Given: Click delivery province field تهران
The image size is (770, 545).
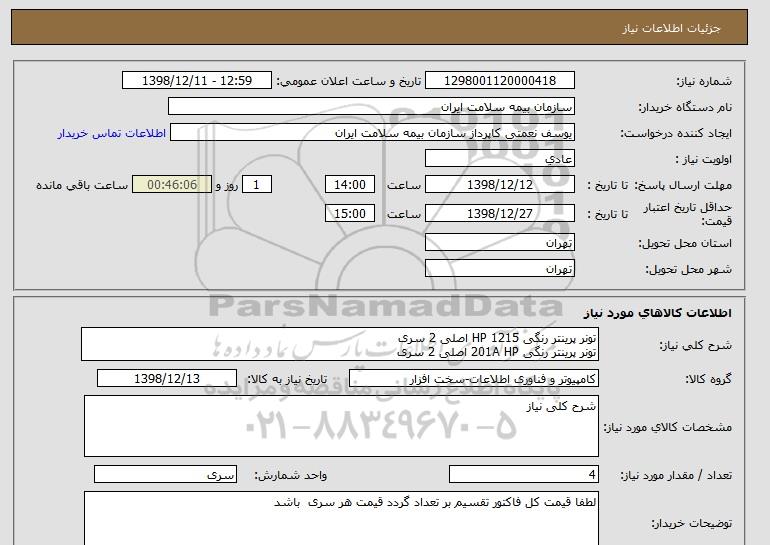Looking at the screenshot, I should point(499,243).
